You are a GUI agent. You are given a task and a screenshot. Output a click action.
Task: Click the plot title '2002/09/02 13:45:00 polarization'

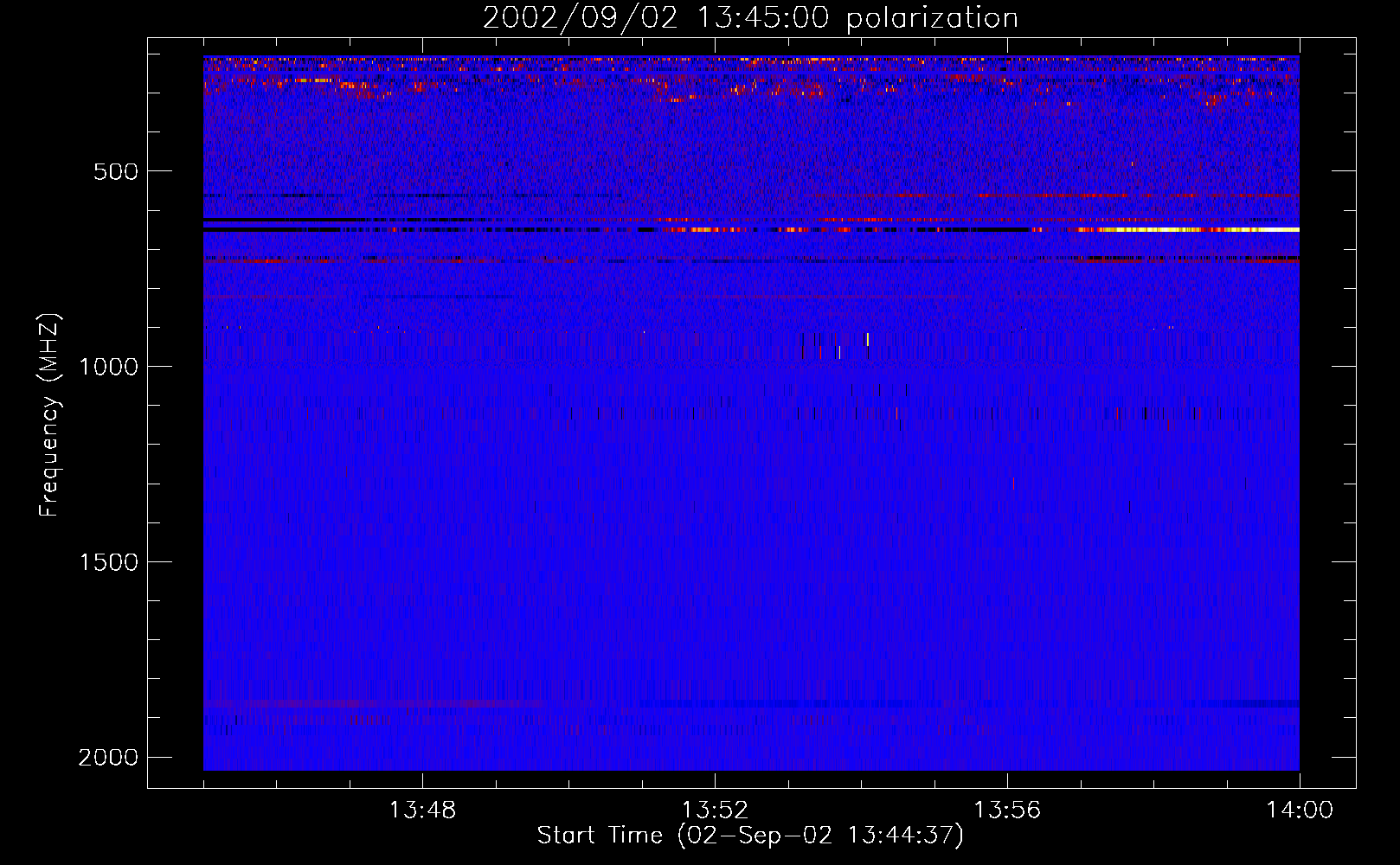(750, 18)
